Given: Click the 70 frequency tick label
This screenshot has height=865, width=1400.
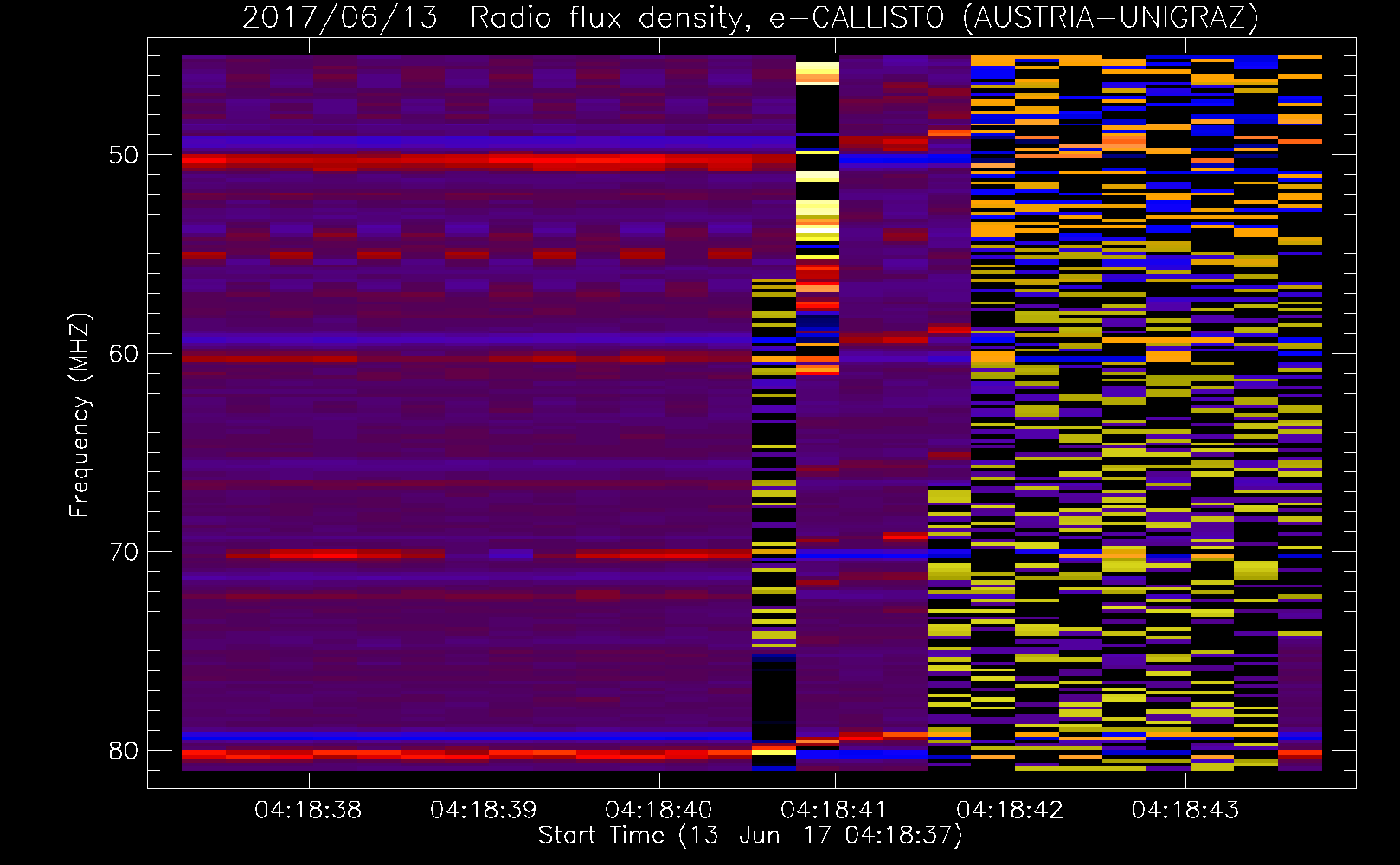Looking at the screenshot, I should tap(124, 552).
